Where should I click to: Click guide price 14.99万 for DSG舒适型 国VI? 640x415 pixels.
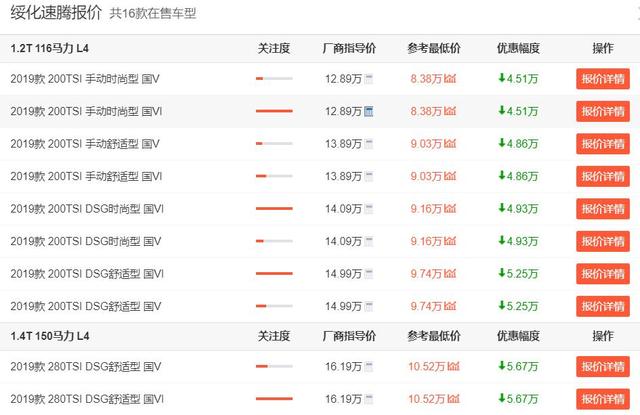(x=344, y=274)
